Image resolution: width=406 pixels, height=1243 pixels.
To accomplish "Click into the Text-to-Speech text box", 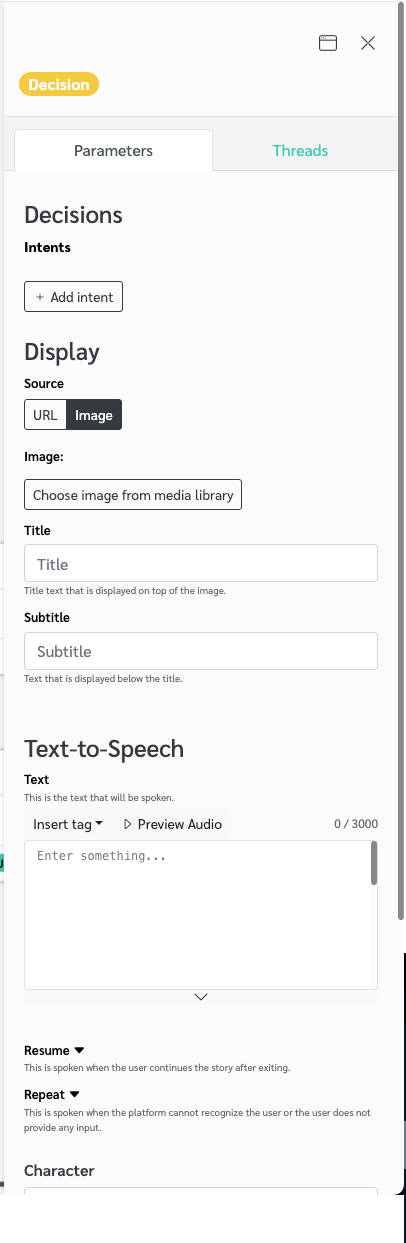I will click(197, 915).
